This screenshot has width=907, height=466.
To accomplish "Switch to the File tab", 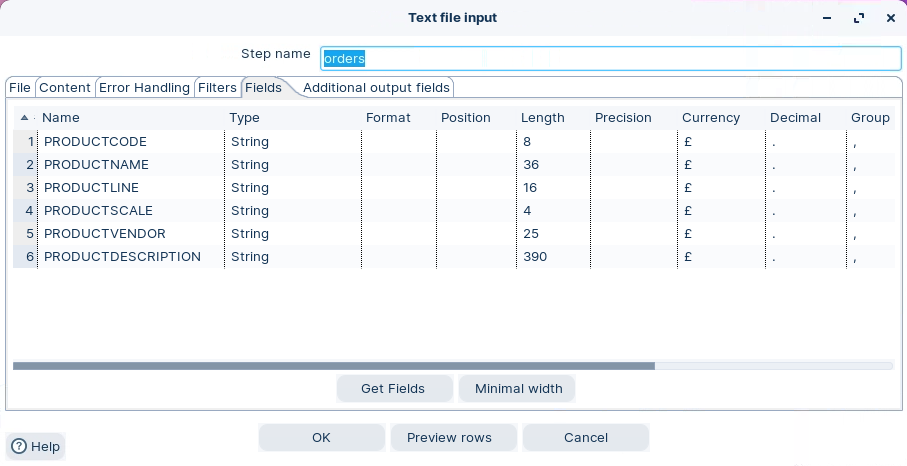I will 20,88.
